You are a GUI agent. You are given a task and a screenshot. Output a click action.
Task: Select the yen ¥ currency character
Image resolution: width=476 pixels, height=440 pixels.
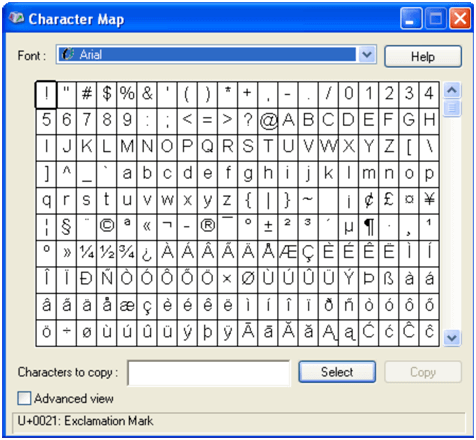pos(429,200)
